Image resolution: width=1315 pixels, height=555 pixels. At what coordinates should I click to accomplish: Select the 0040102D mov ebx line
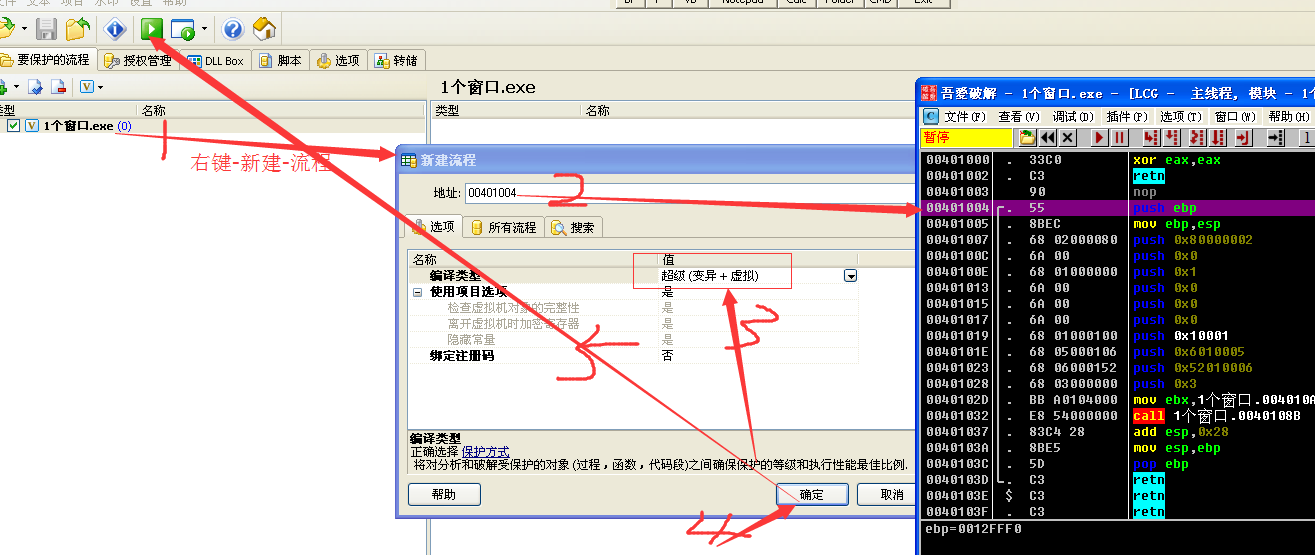tap(1117, 400)
